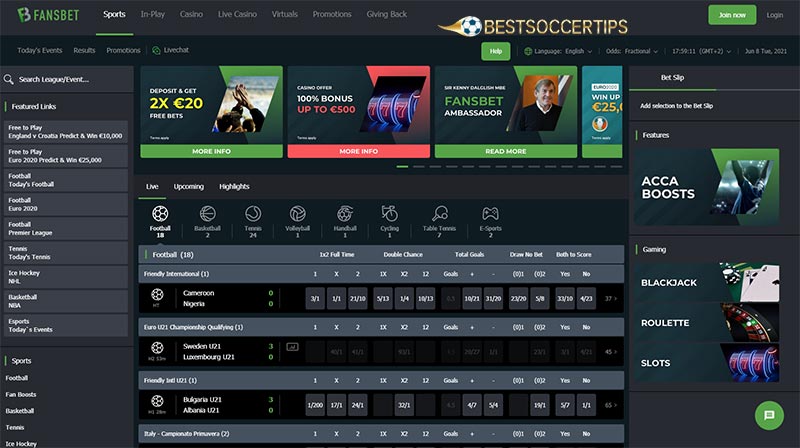Screen dimensions: 800x448
Task: Select the Football sport icon
Action: pyautogui.click(x=160, y=214)
